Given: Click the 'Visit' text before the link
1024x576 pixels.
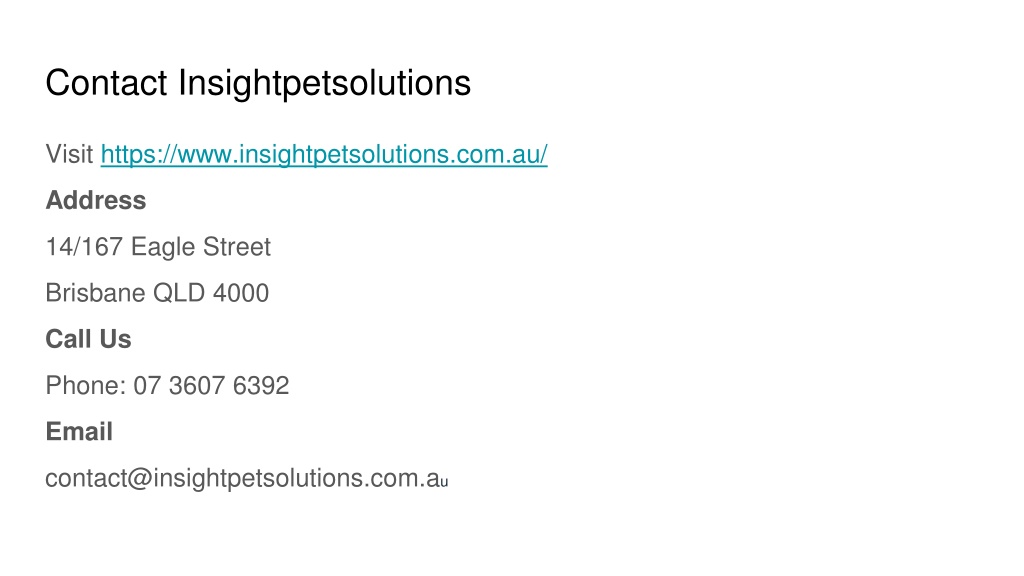Looking at the screenshot, I should pos(69,154).
